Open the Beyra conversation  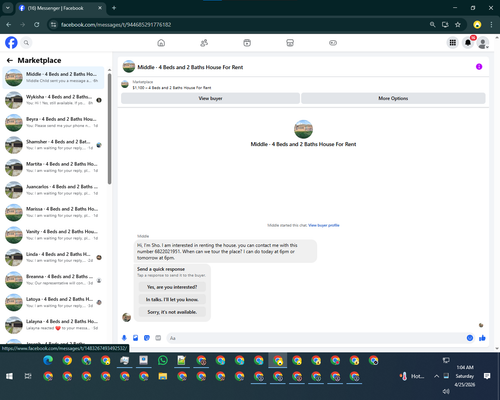point(53,122)
